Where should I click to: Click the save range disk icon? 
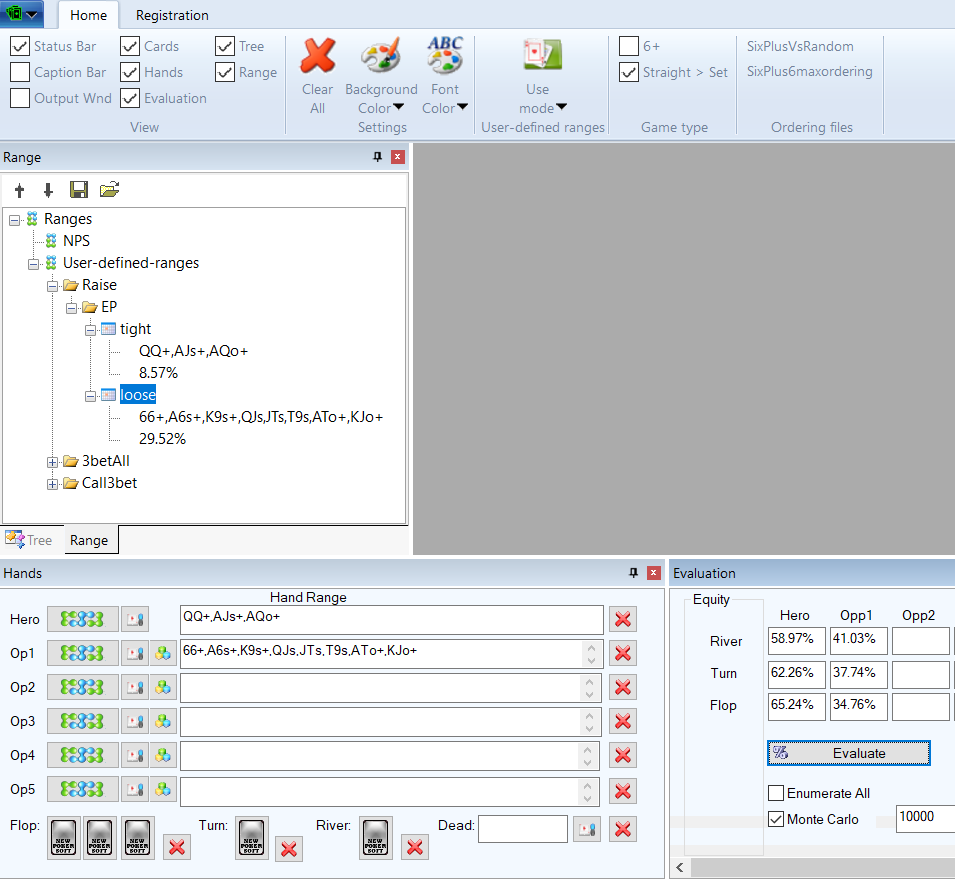click(x=79, y=190)
